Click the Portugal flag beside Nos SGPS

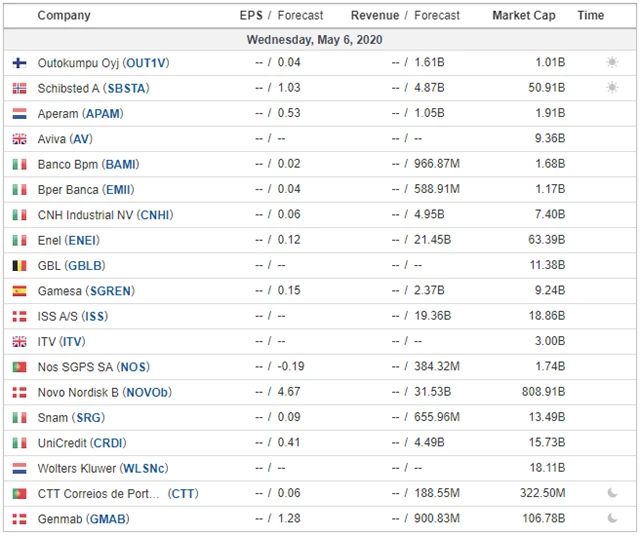click(19, 367)
